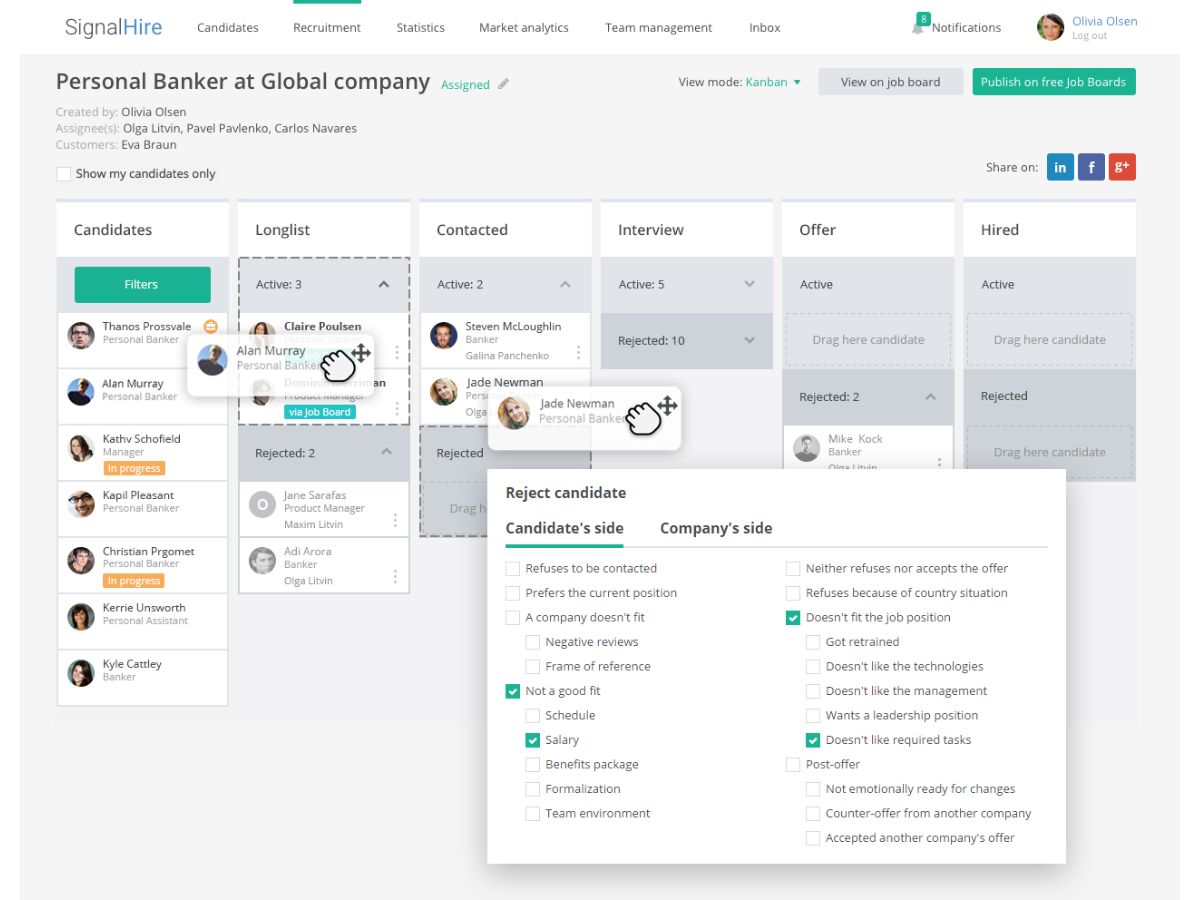Uncheck Doesn't fit the job position

793,618
